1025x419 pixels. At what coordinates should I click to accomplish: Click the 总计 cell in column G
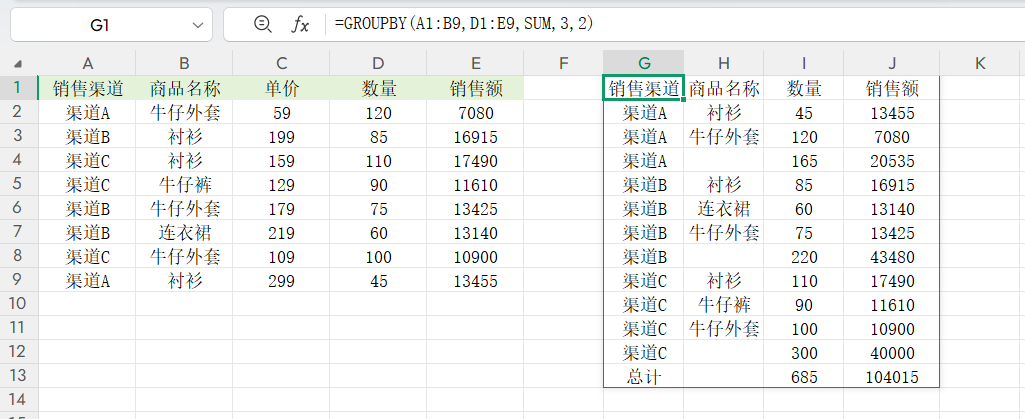644,376
